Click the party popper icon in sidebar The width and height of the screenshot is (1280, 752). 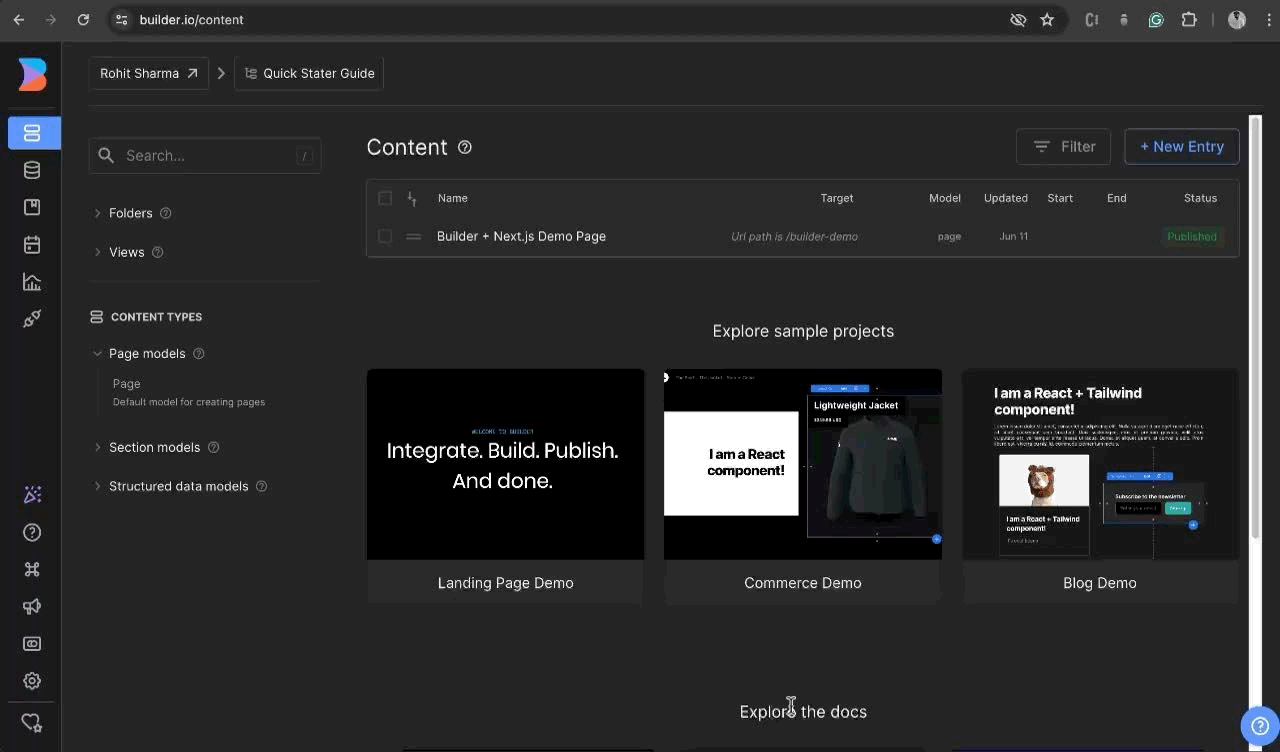pos(32,495)
